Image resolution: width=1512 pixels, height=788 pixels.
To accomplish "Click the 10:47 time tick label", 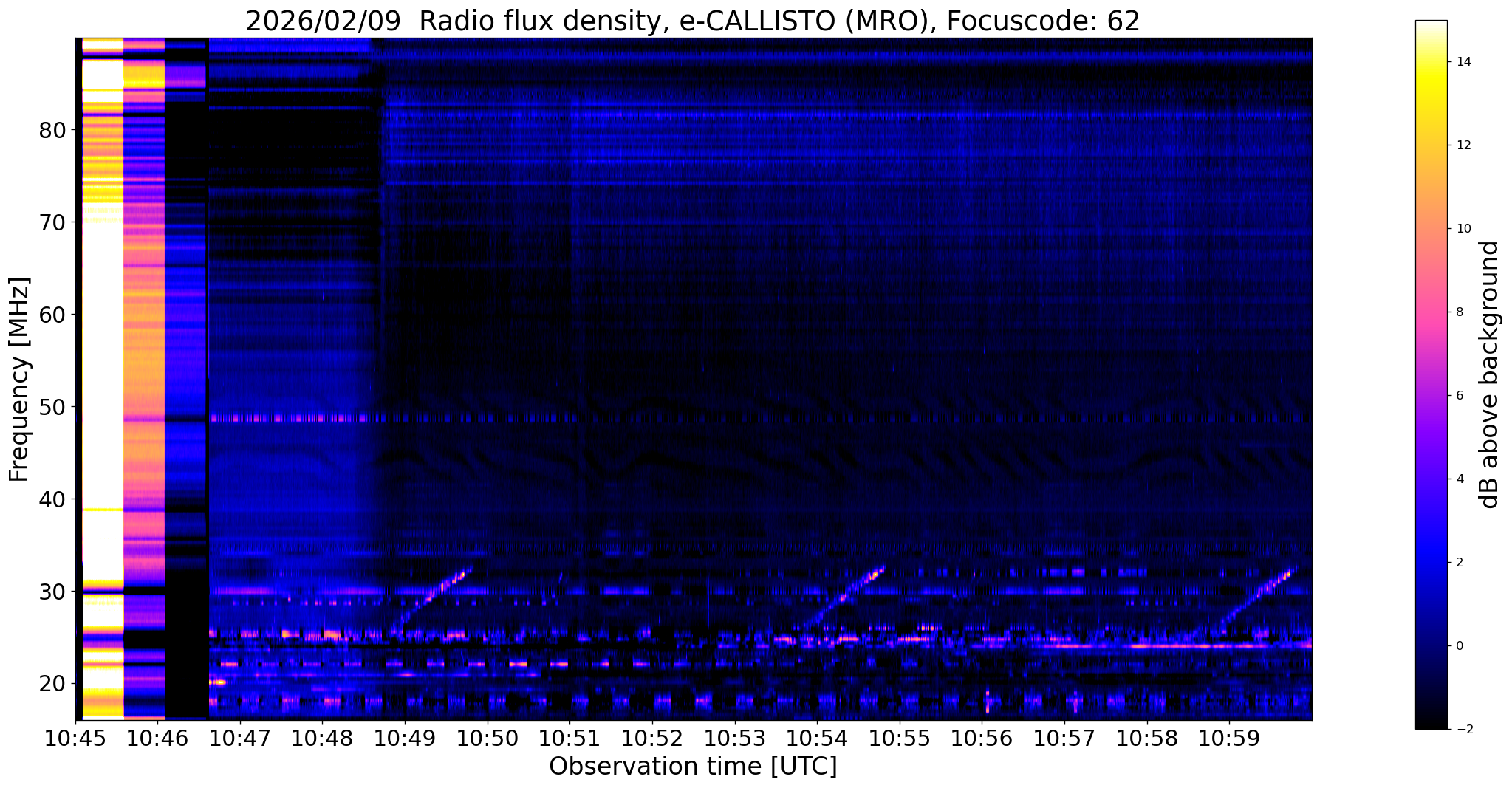I will pos(240,738).
